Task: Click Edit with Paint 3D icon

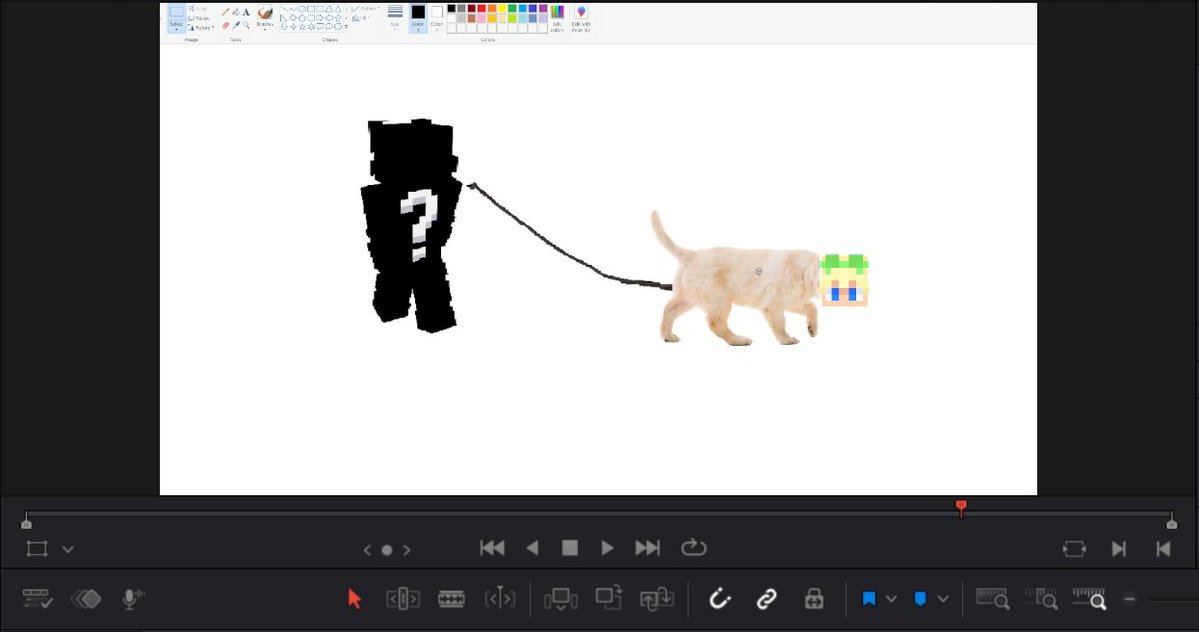Action: click(581, 17)
